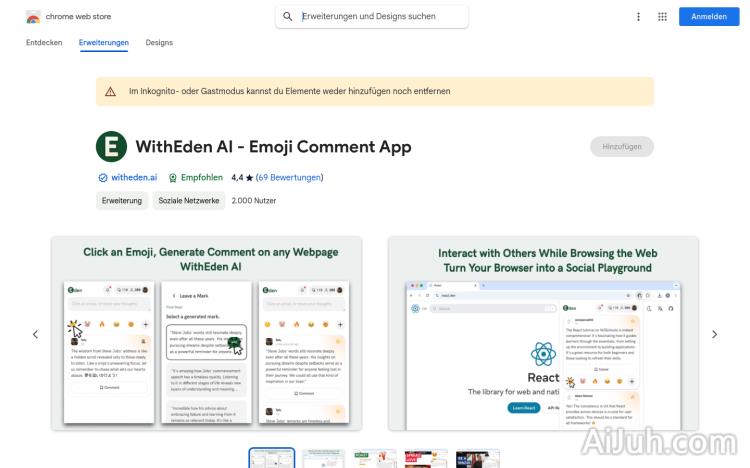Click the 2.000 Nutzer text
Image resolution: width=750 pixels, height=468 pixels.
tap(254, 201)
